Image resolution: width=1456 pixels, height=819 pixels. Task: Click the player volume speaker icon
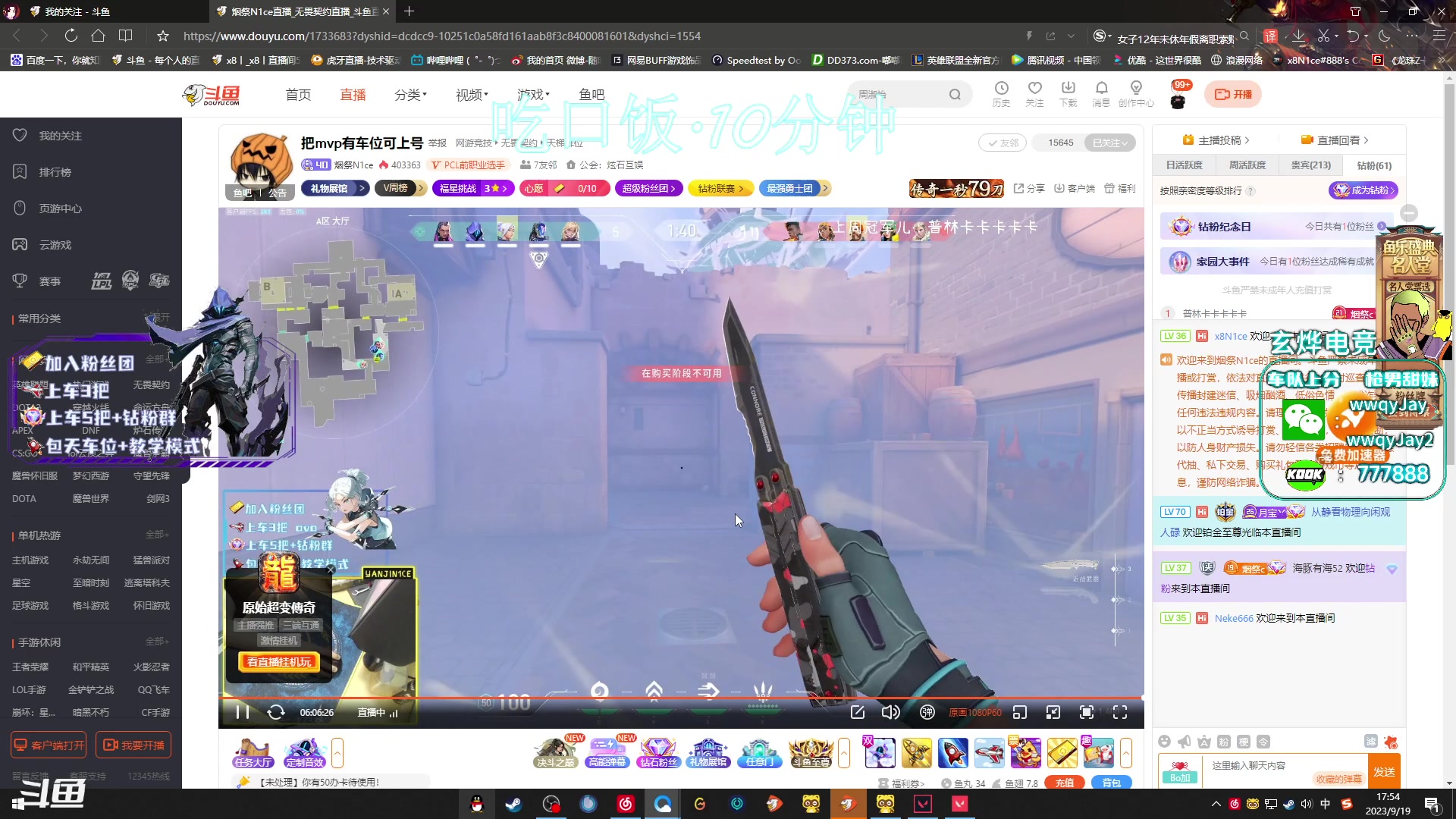point(891,712)
